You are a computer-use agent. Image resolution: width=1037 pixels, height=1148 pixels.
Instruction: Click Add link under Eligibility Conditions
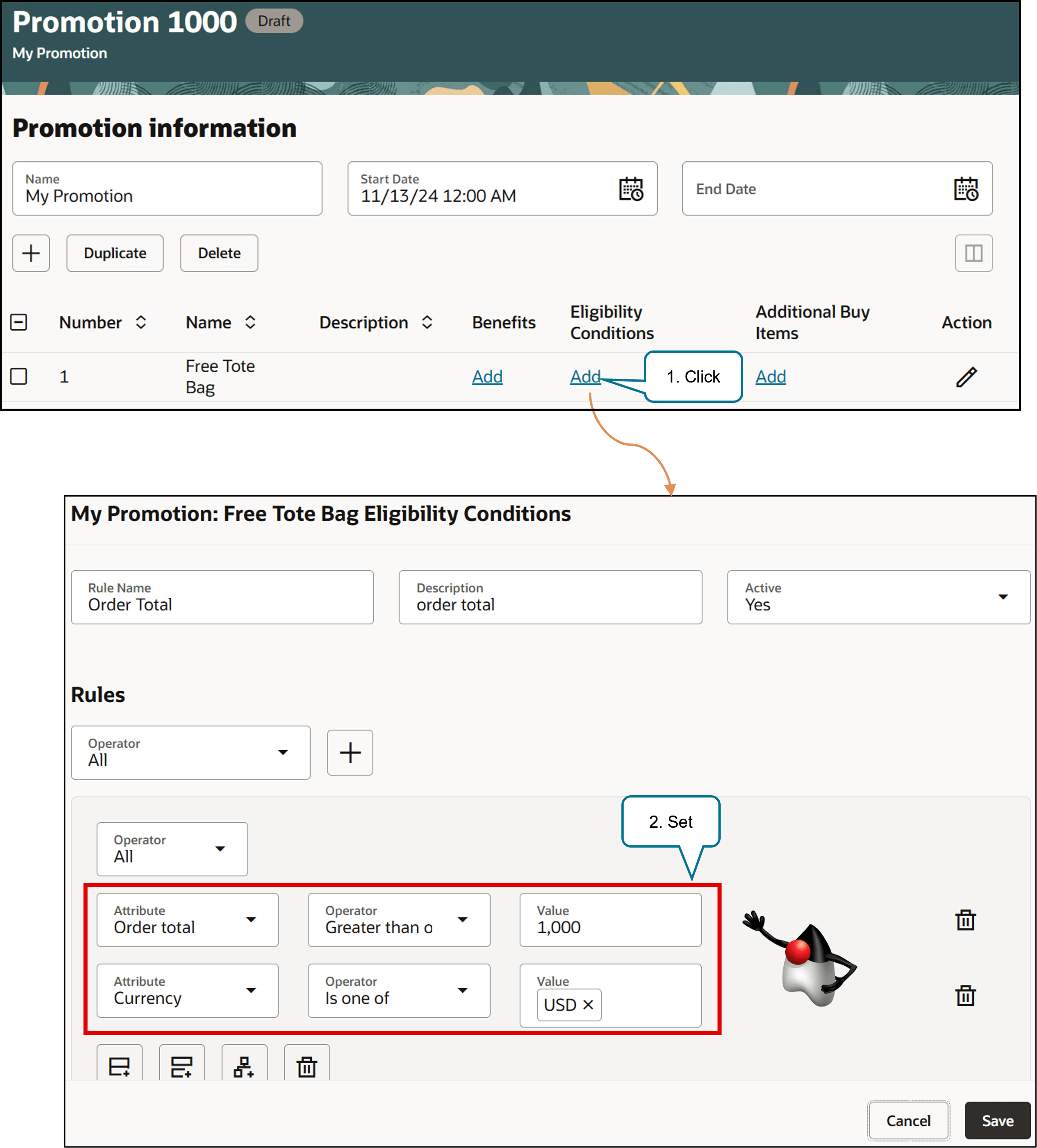(585, 376)
